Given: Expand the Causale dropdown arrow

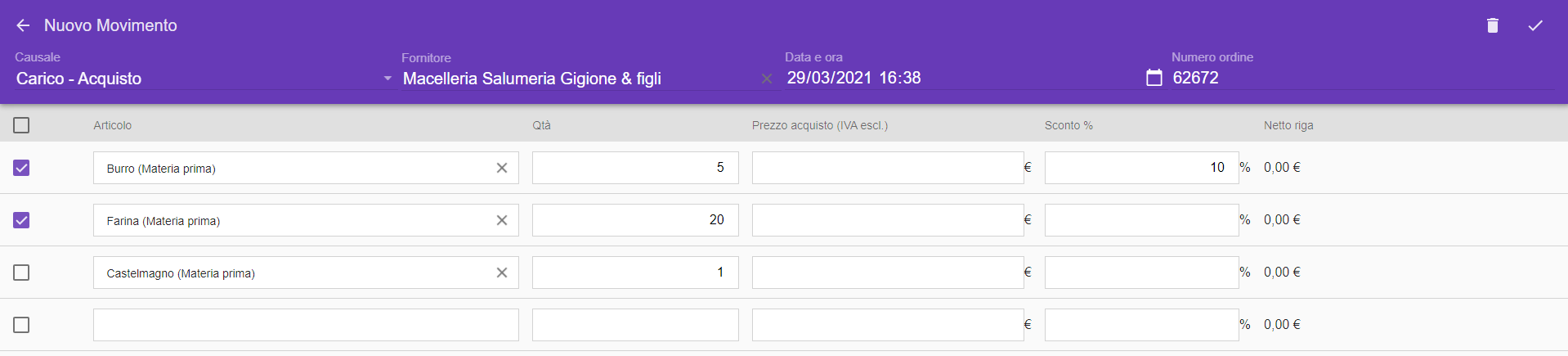Looking at the screenshot, I should coord(388,79).
